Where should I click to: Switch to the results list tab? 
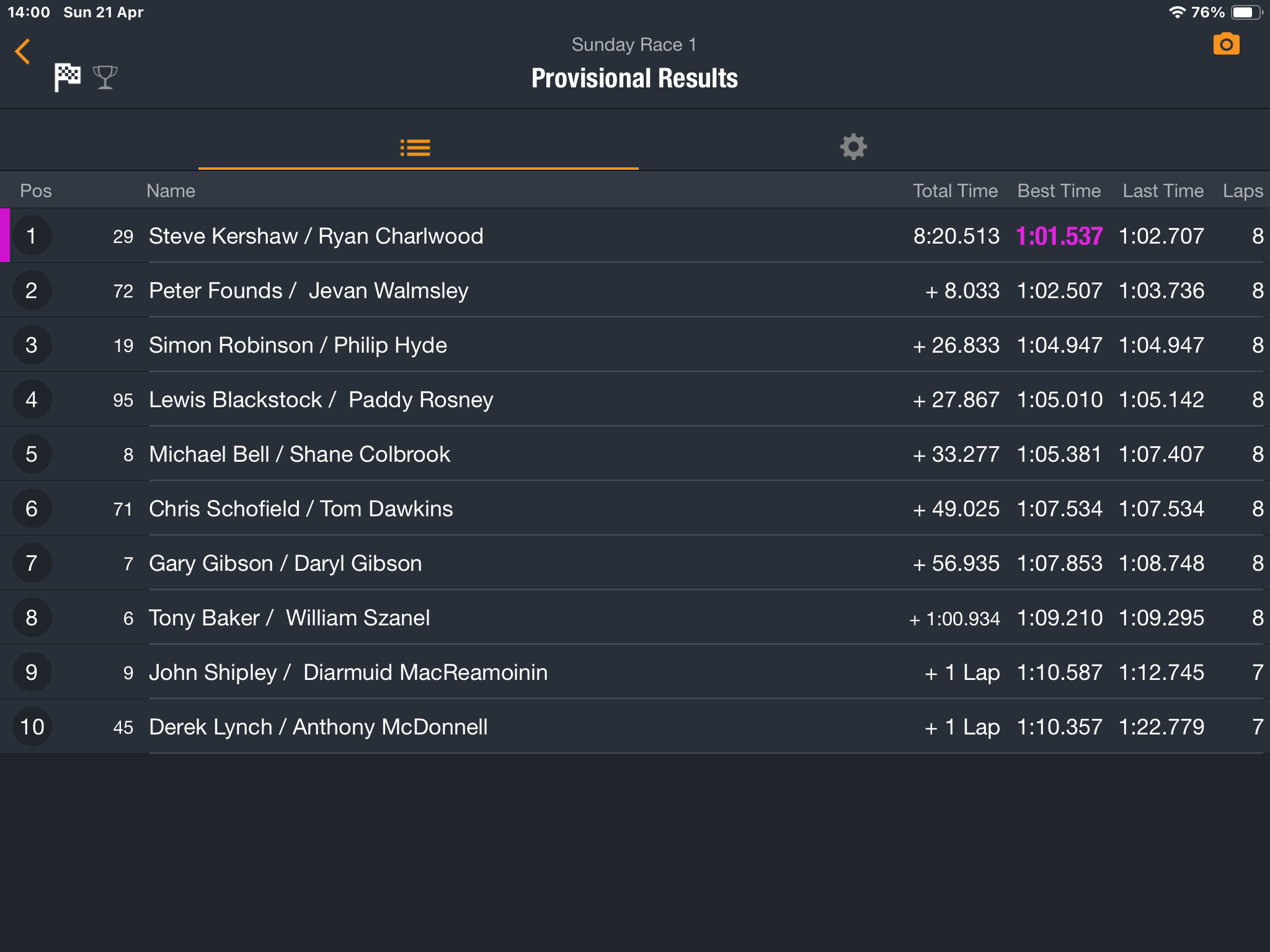415,148
